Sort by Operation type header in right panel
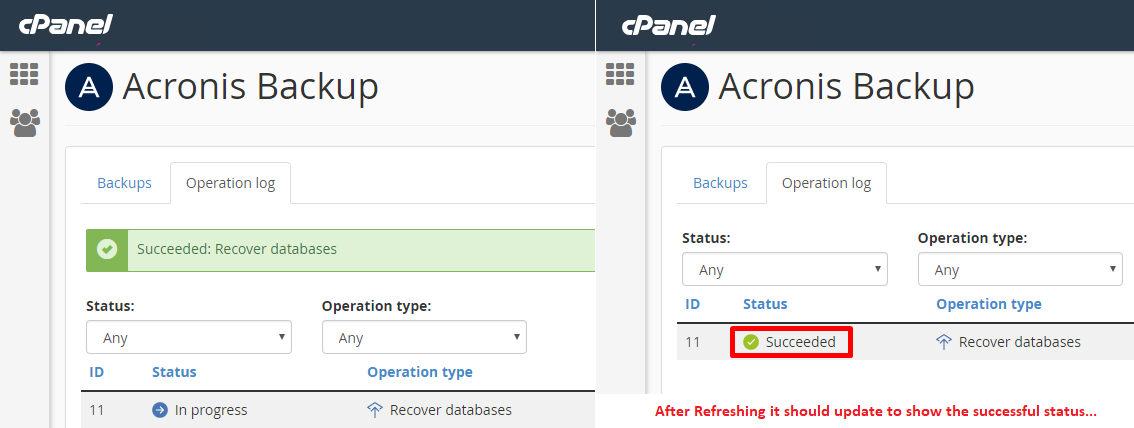Viewport: 1134px width, 428px height. (x=988, y=304)
